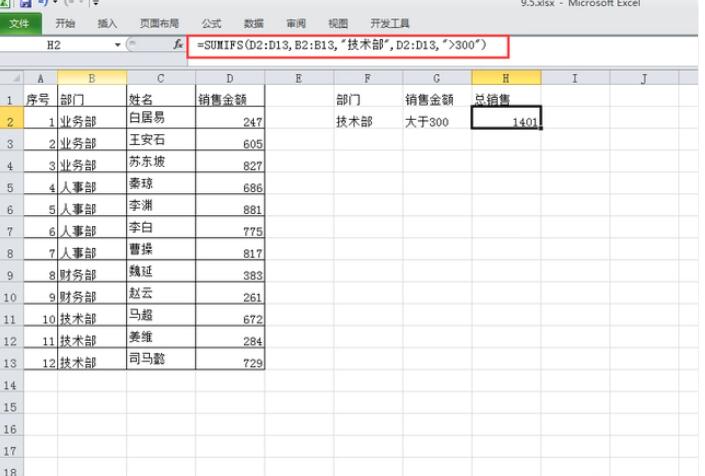Select cell H2 containing 1401
Viewport: 705px width, 476px height.
coord(506,120)
